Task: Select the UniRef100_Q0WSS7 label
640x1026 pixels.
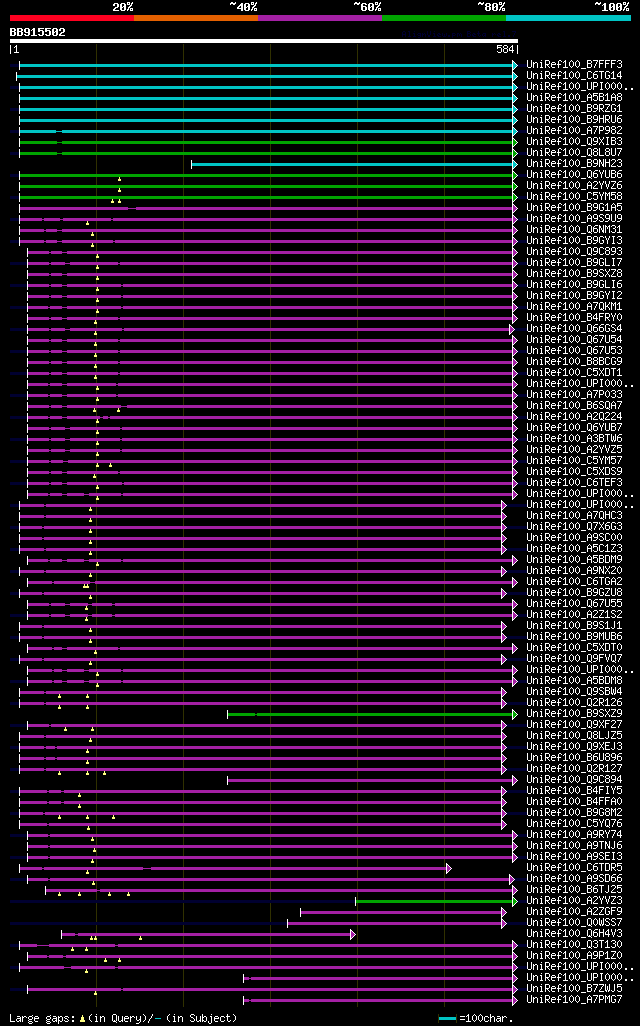Action: pos(574,923)
